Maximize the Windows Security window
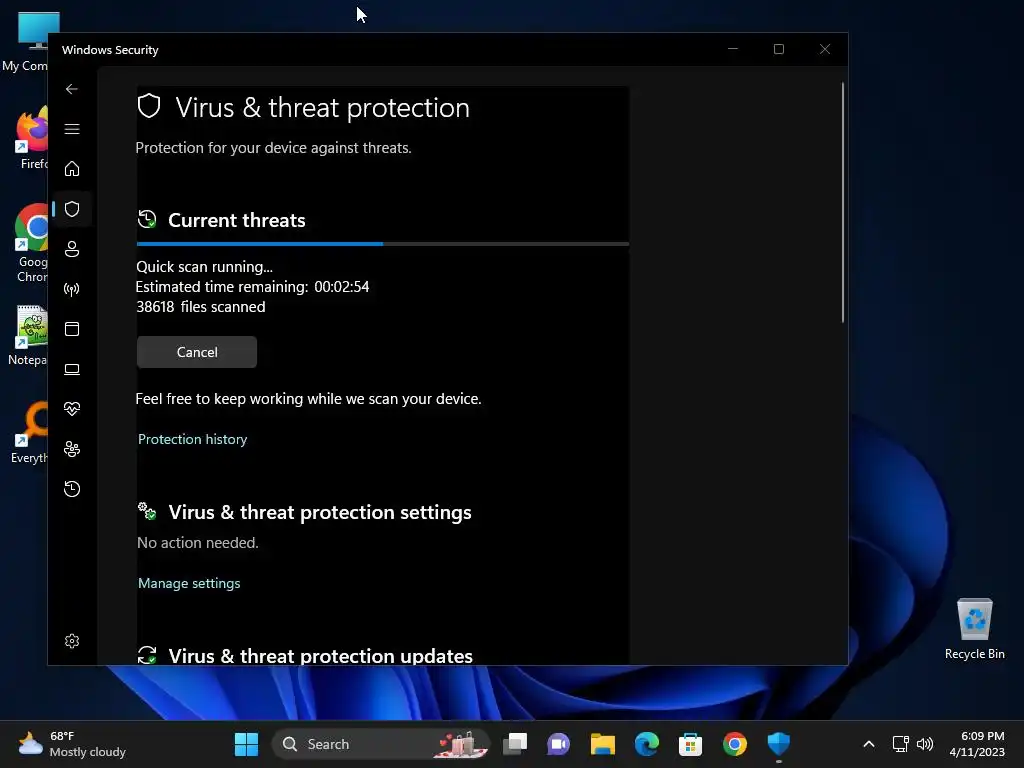This screenshot has width=1024, height=768. pos(778,50)
